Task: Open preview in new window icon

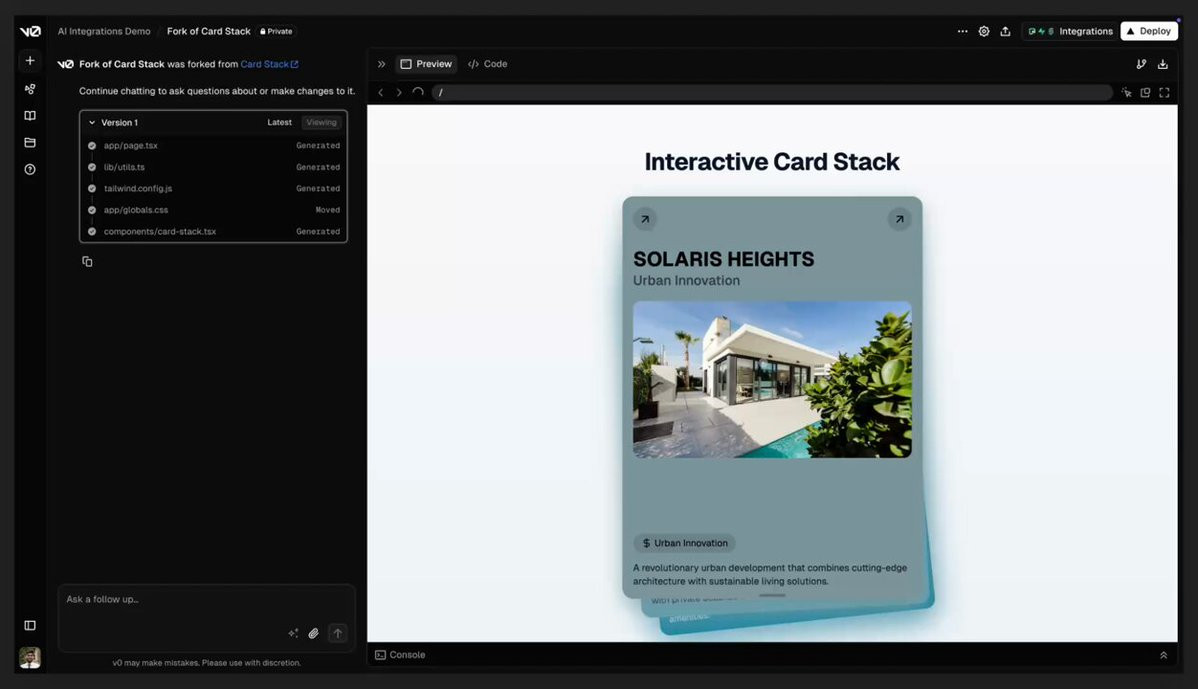Action: coord(1145,92)
